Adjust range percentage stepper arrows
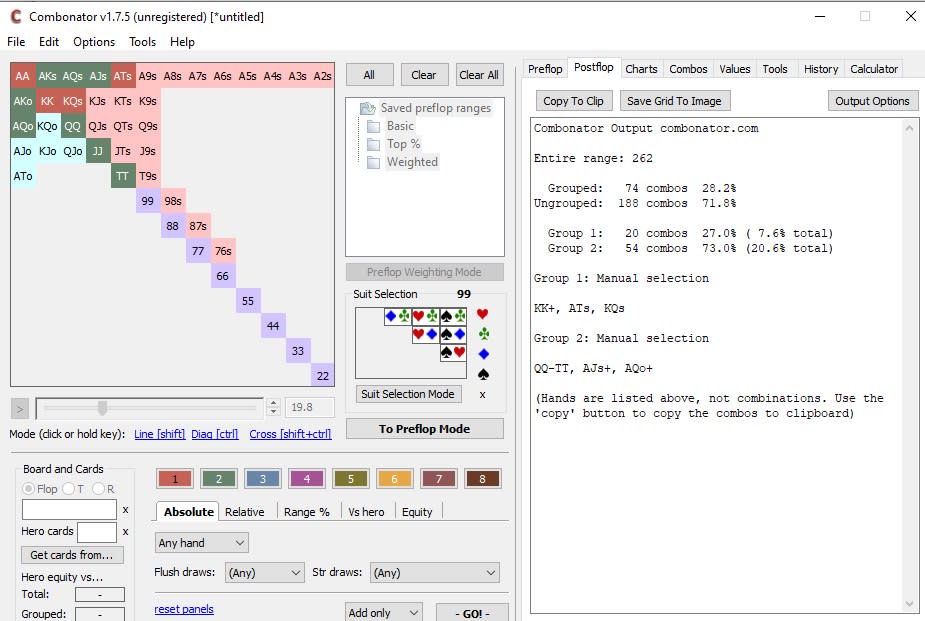This screenshot has width=925, height=621. [x=273, y=407]
